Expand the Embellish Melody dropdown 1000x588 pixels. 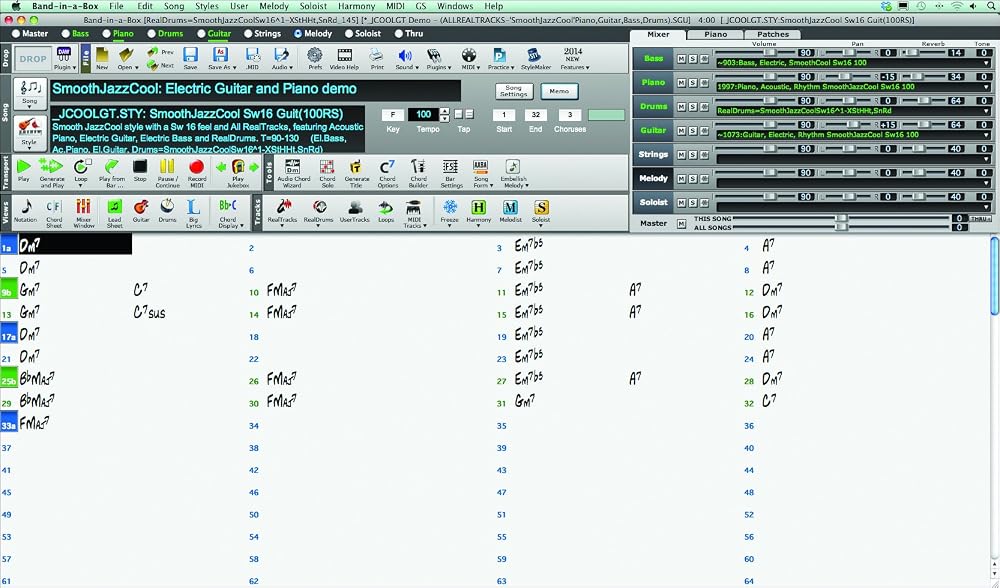[527, 186]
